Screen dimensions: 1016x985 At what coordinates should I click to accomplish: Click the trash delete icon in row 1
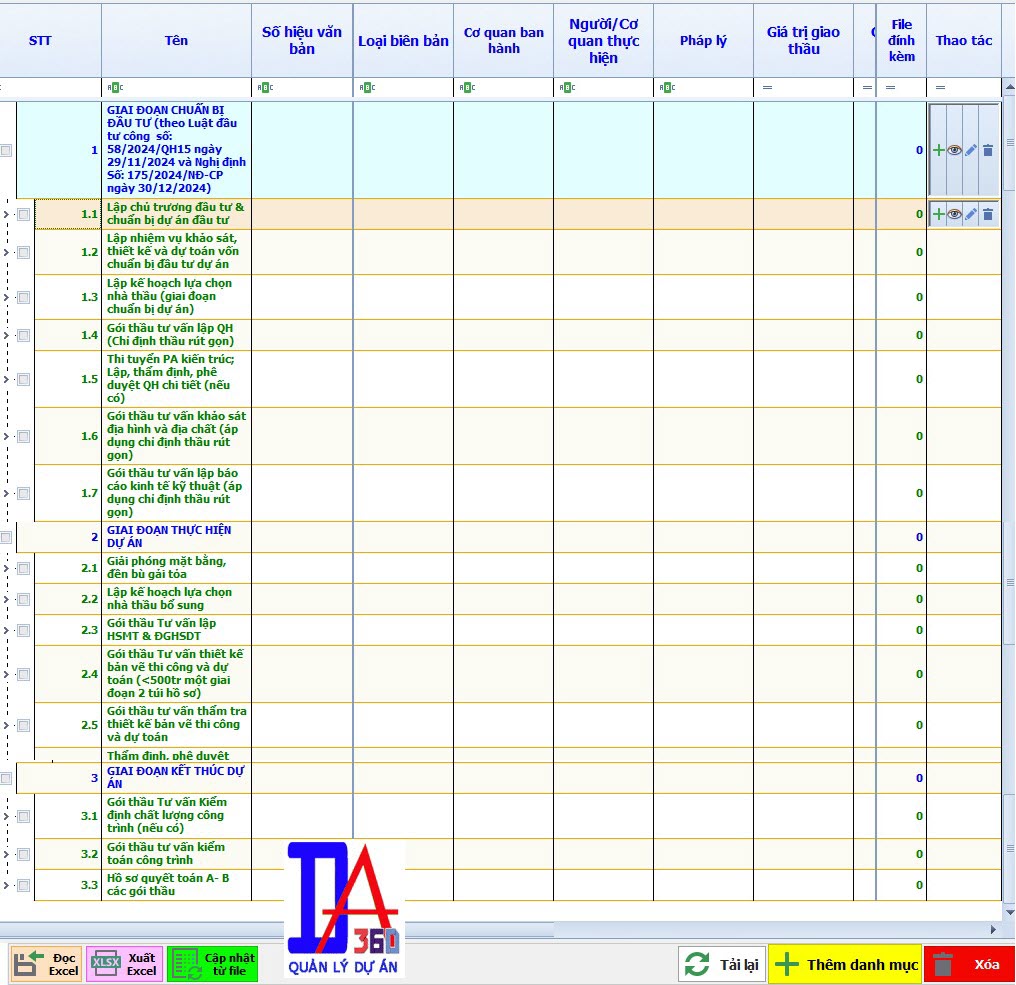coord(988,150)
